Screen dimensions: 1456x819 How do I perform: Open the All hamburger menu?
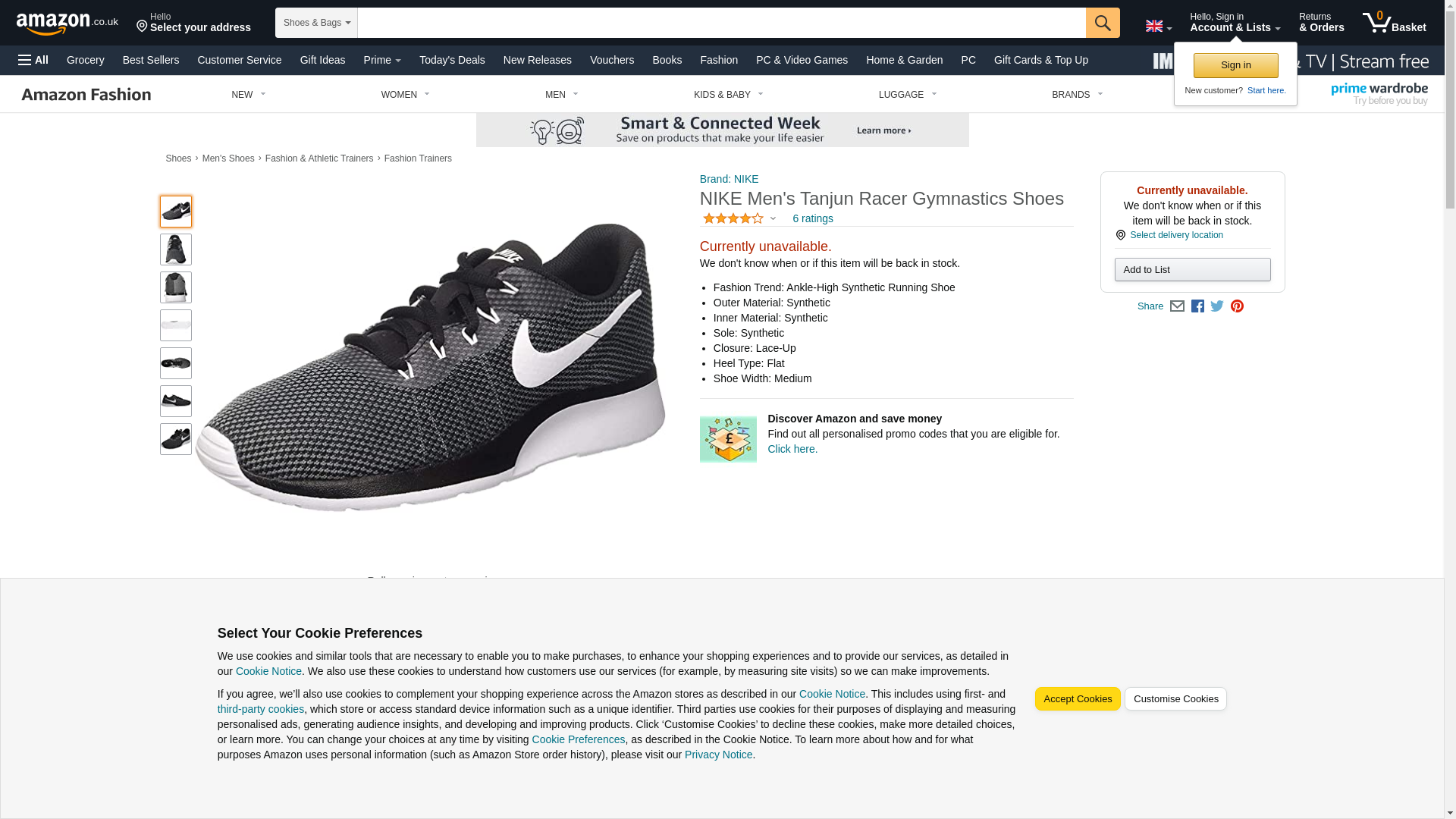33,60
